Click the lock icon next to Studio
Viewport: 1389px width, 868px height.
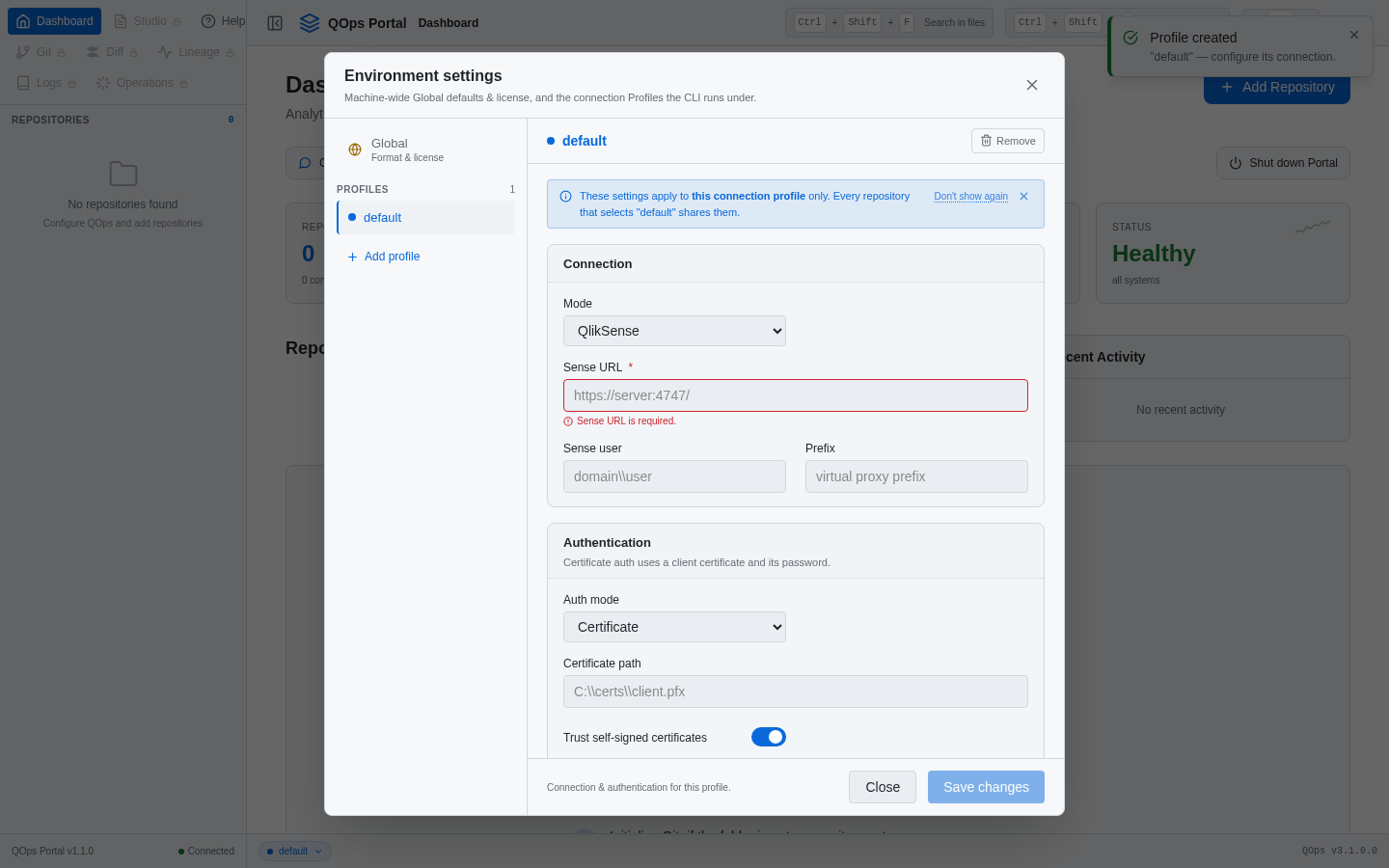[177, 22]
